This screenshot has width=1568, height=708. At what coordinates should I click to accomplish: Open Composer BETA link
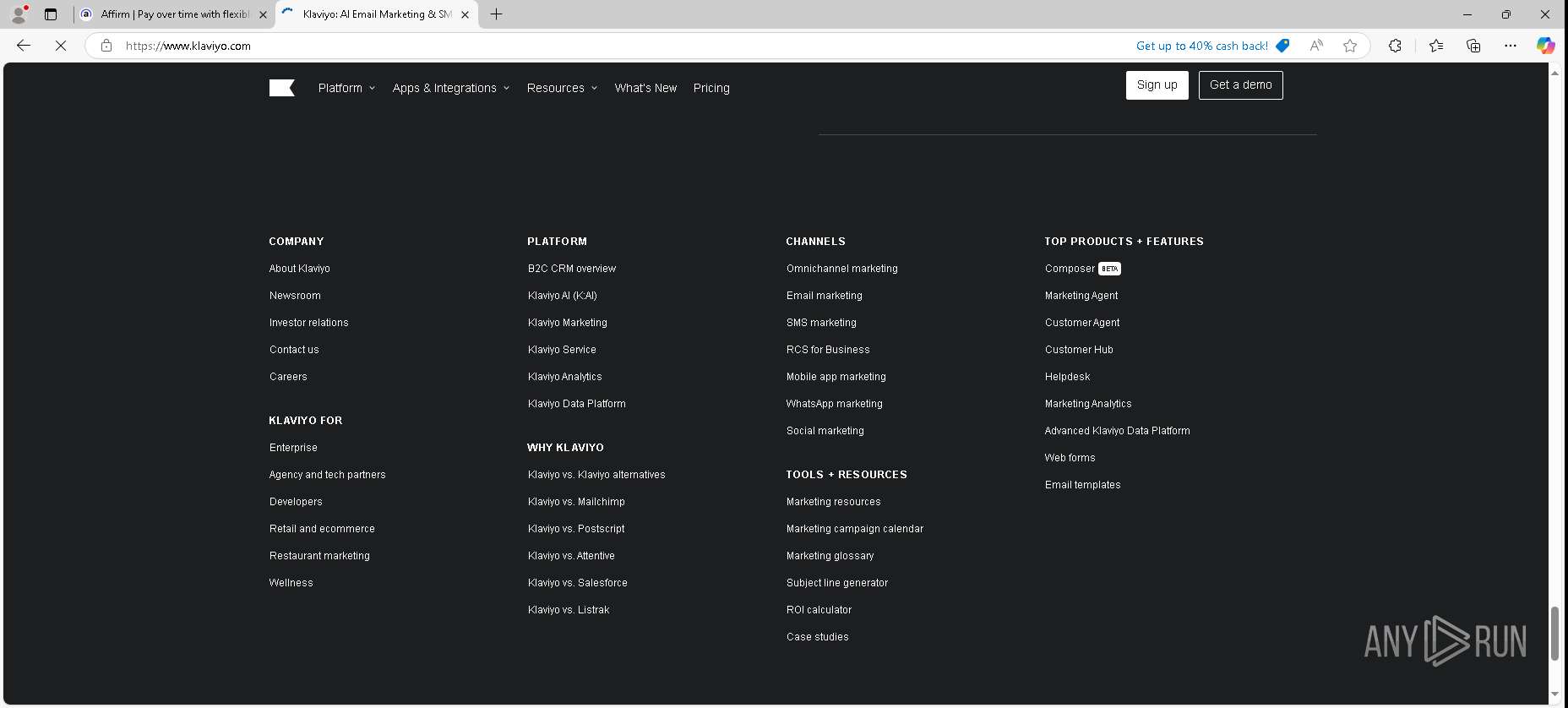point(1082,269)
